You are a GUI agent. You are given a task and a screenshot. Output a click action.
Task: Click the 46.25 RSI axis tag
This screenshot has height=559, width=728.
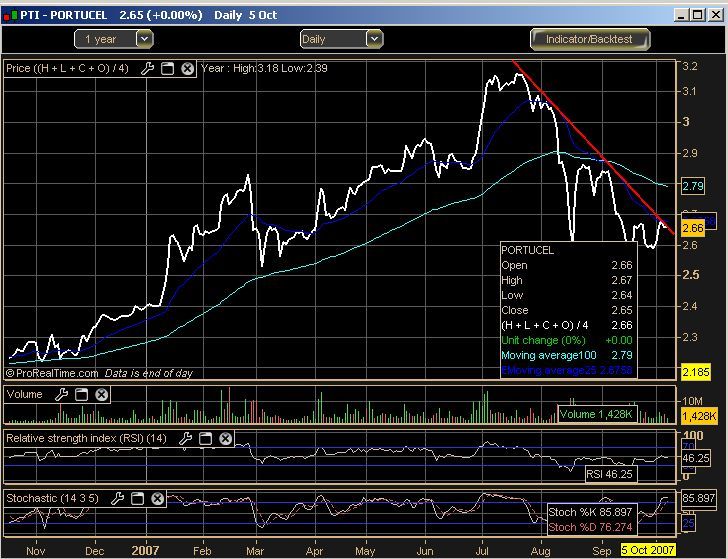pos(696,458)
